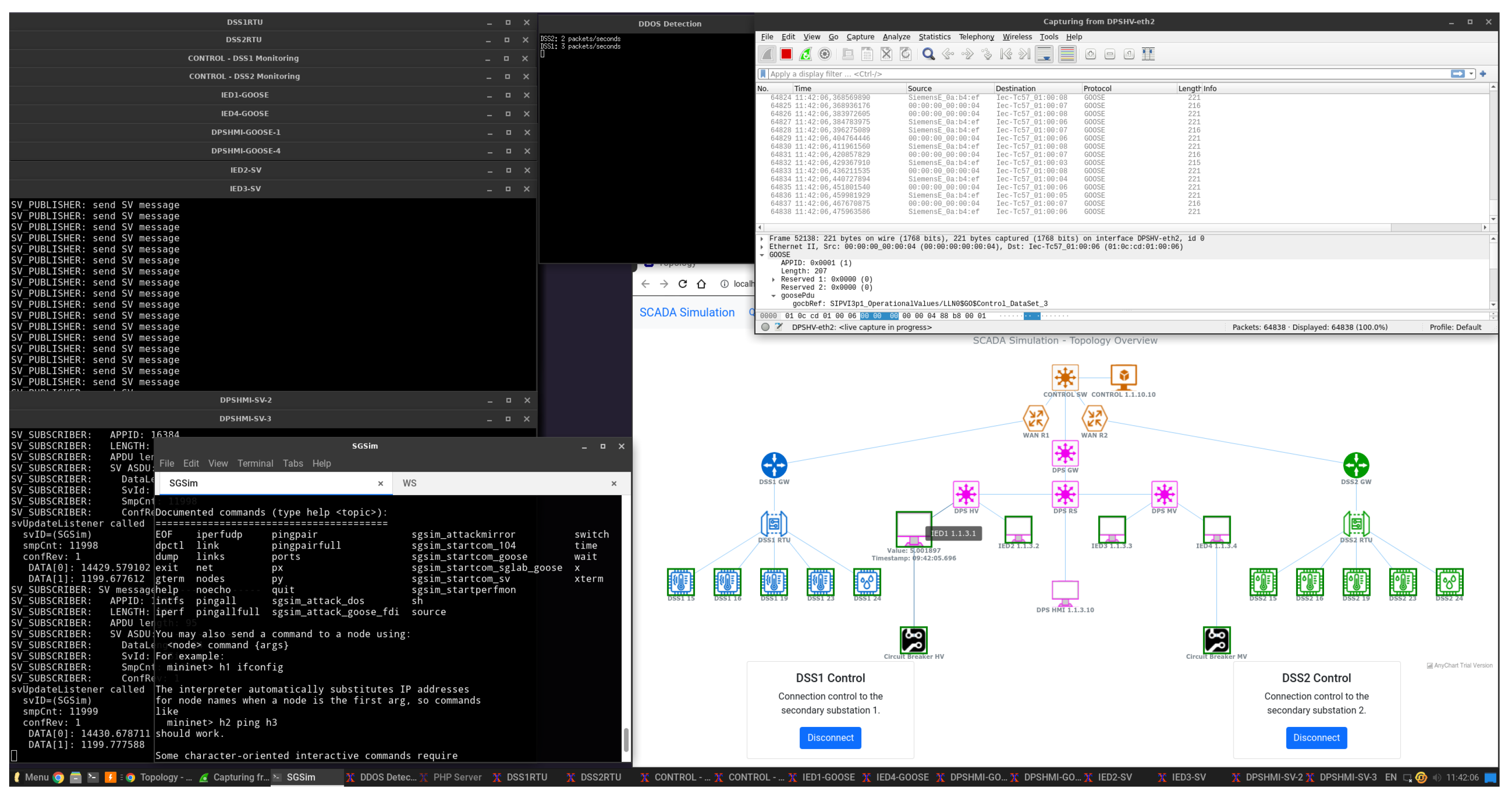
Task: Expand the Ethernet II tree item
Action: pos(762,247)
